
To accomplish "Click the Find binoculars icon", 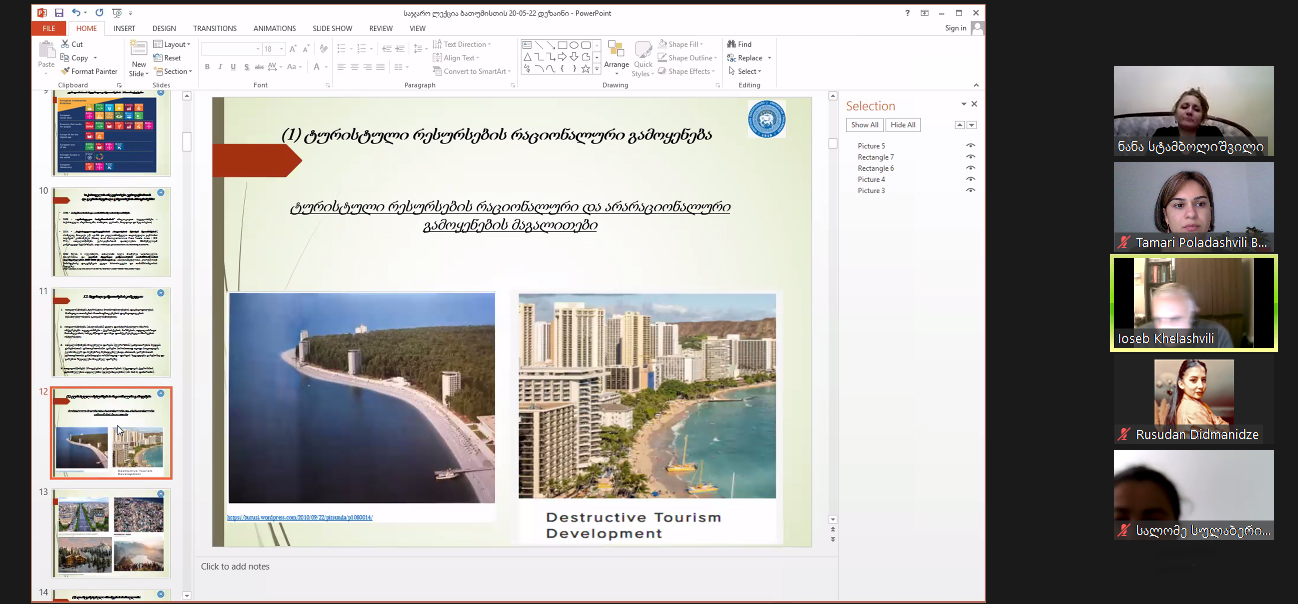I will 733,45.
